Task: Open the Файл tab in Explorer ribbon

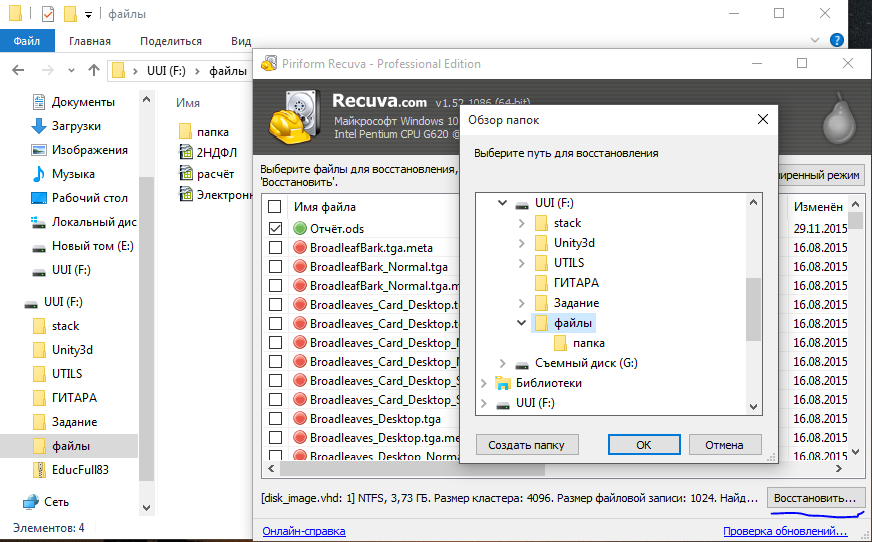Action: (27, 41)
